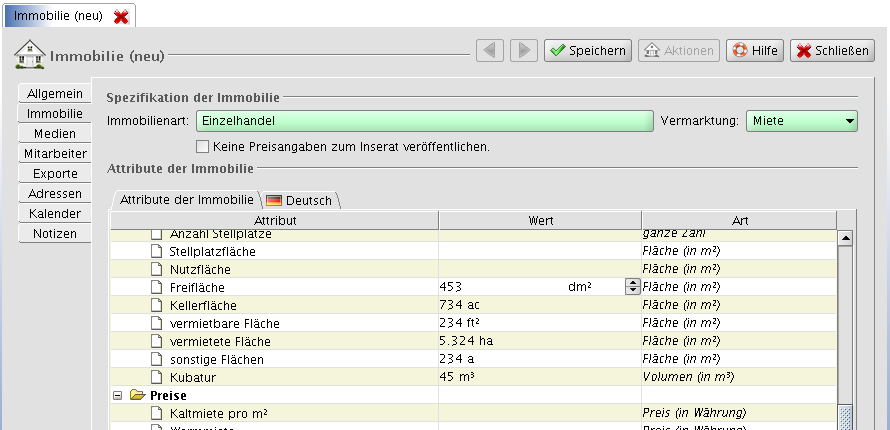Click the forward arrow navigation button

[524, 50]
